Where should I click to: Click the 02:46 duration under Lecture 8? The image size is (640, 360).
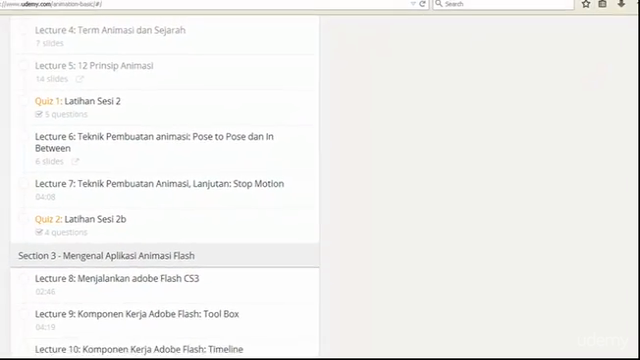(x=45, y=292)
